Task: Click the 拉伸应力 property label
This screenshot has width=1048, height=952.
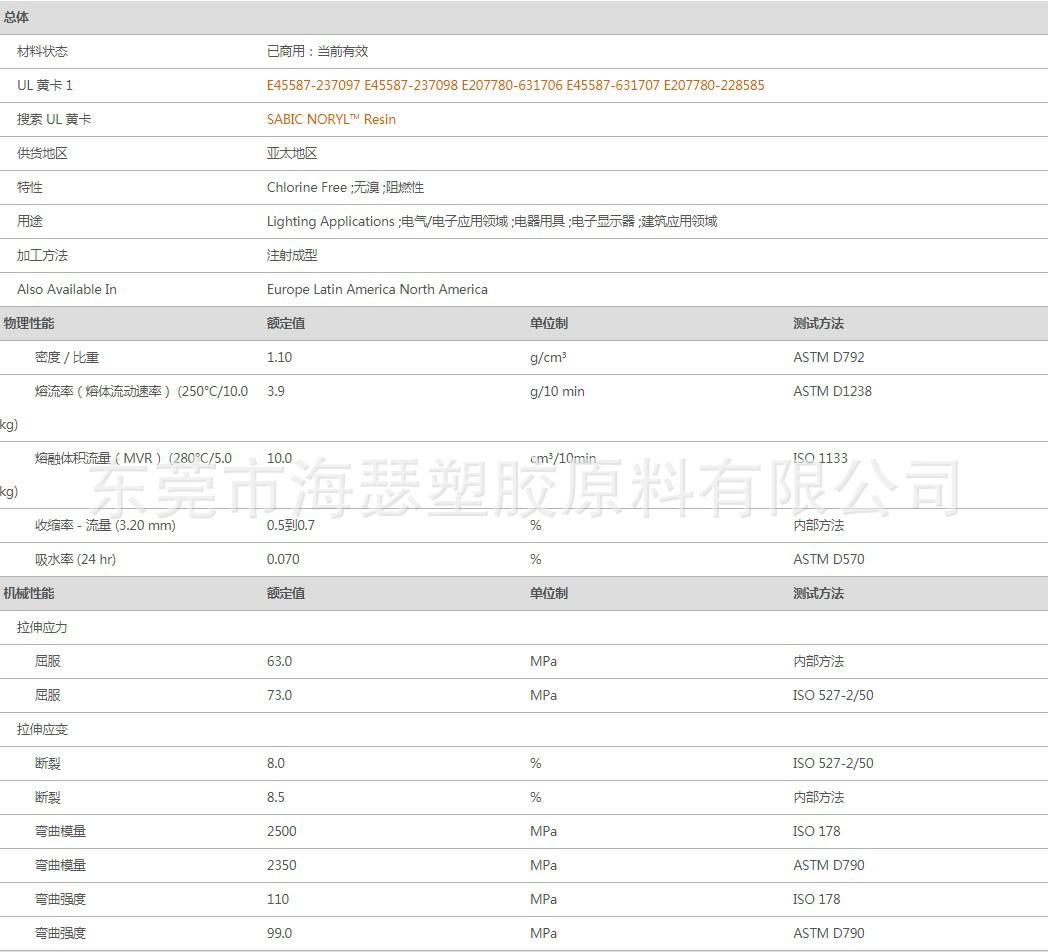Action: [43, 628]
